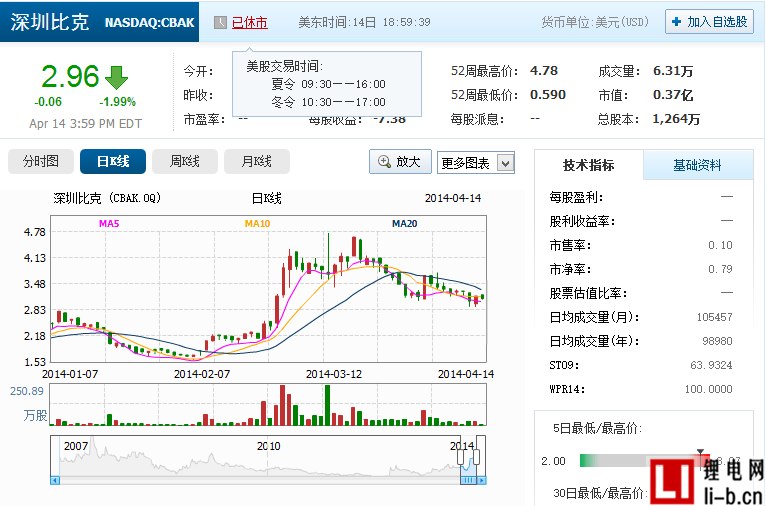766x506 pixels.
Task: Click the NASDAQ:CBAK ticker label
Action: [x=149, y=23]
